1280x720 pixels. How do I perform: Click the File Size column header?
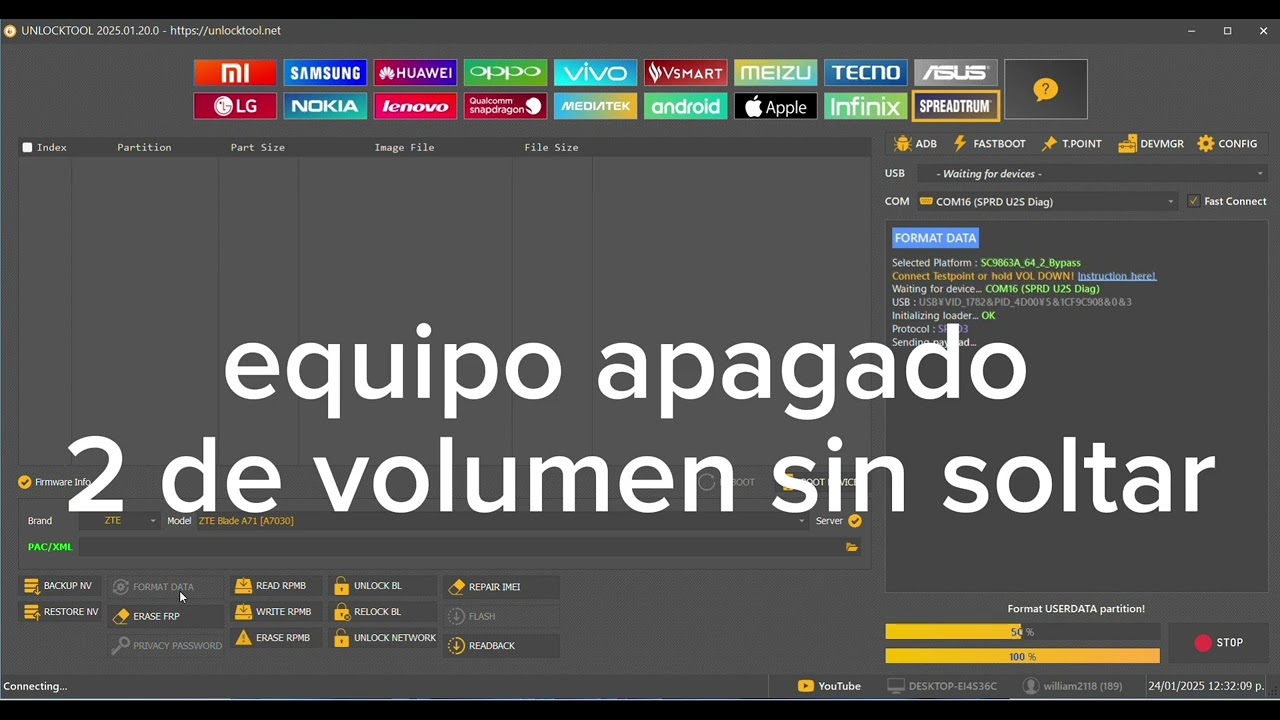pyautogui.click(x=551, y=147)
